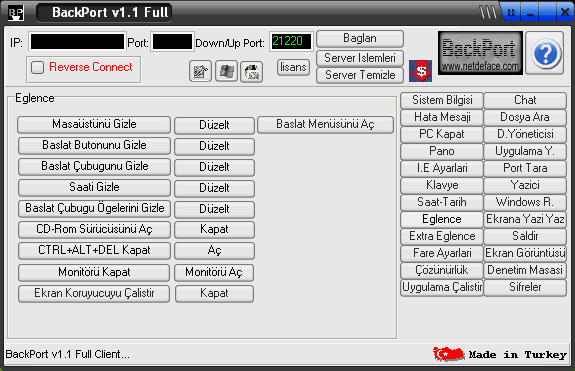Click the IP address input field
575x371 pixels.
(x=77, y=42)
